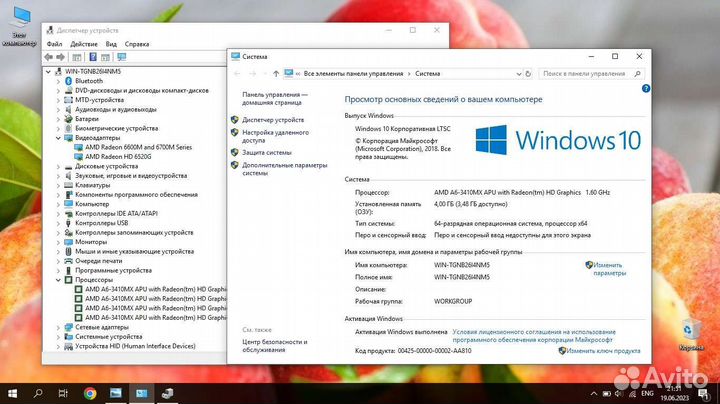Open the Windows Start button
Viewport: 720px width, 404px height.
click(x=12, y=393)
